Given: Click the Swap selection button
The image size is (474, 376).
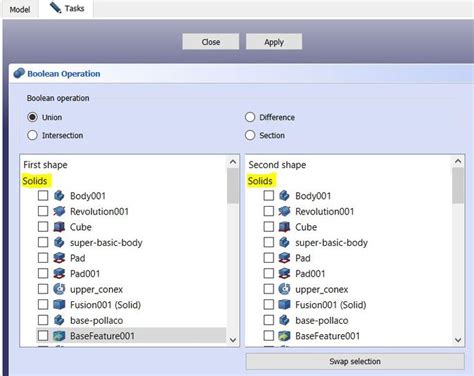Looking at the screenshot, I should pos(355,361).
